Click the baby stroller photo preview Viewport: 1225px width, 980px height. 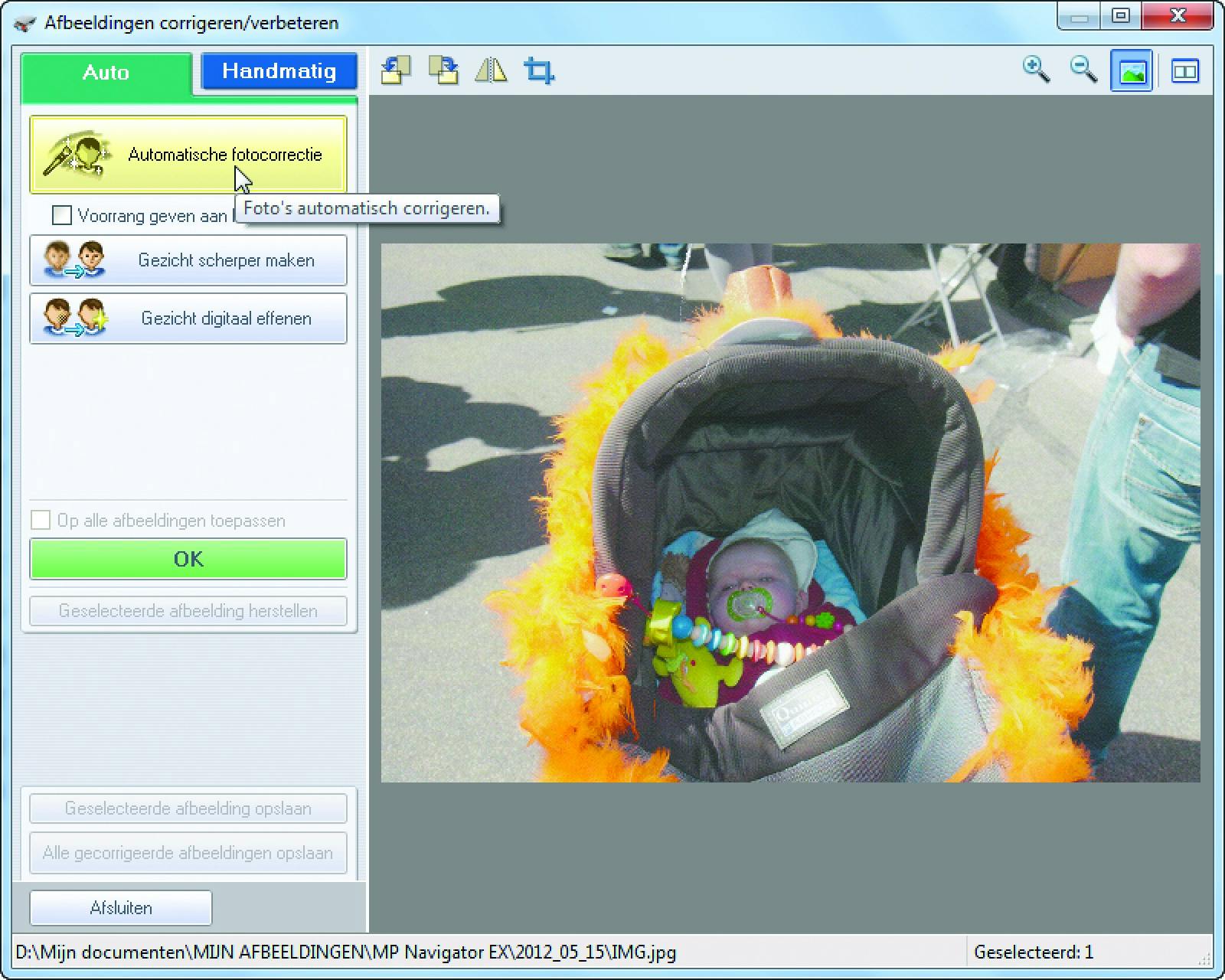[x=790, y=513]
